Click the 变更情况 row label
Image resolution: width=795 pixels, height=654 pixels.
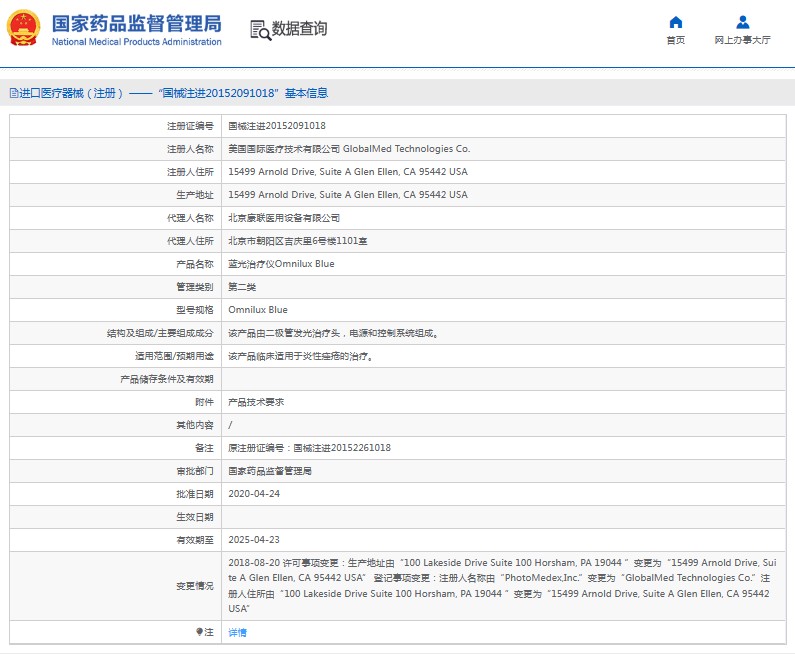(195, 586)
